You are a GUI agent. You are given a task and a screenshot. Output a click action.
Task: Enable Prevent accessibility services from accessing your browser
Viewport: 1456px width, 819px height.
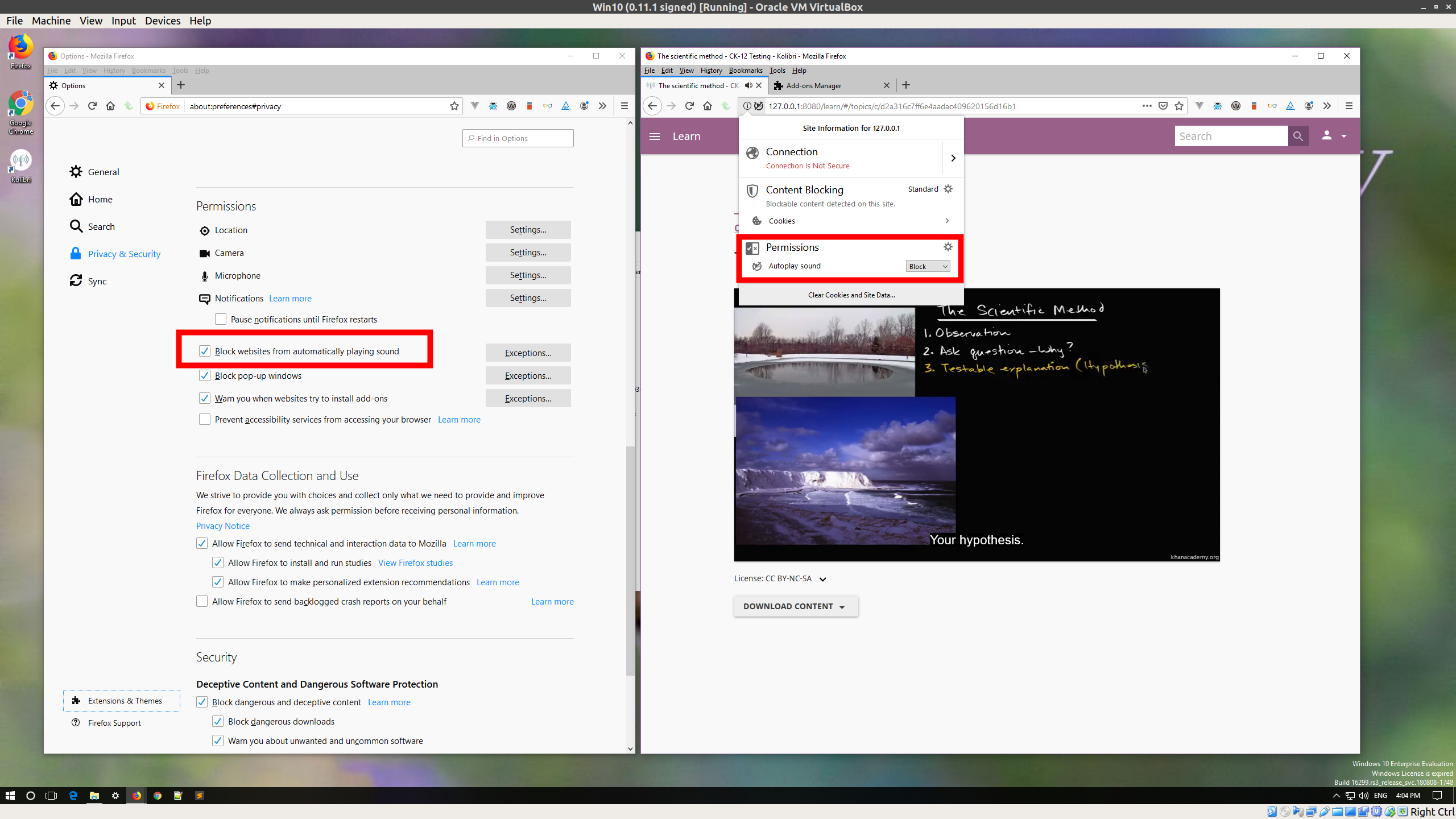pyautogui.click(x=205, y=419)
